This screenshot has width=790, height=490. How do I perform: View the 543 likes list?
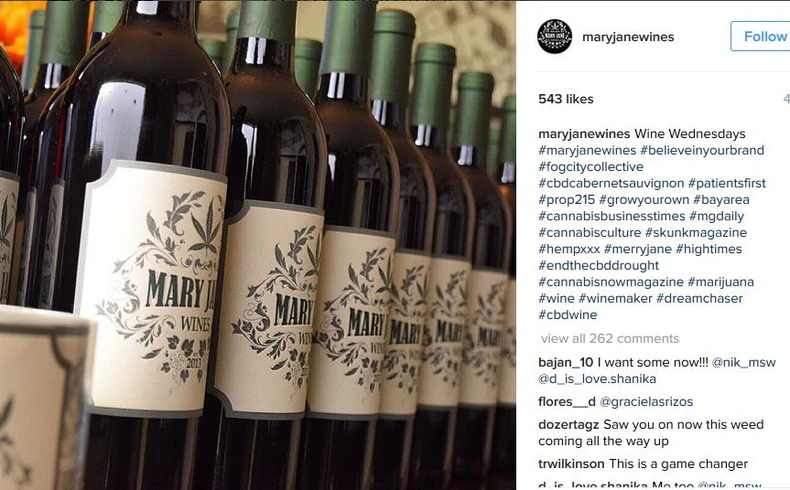point(566,99)
